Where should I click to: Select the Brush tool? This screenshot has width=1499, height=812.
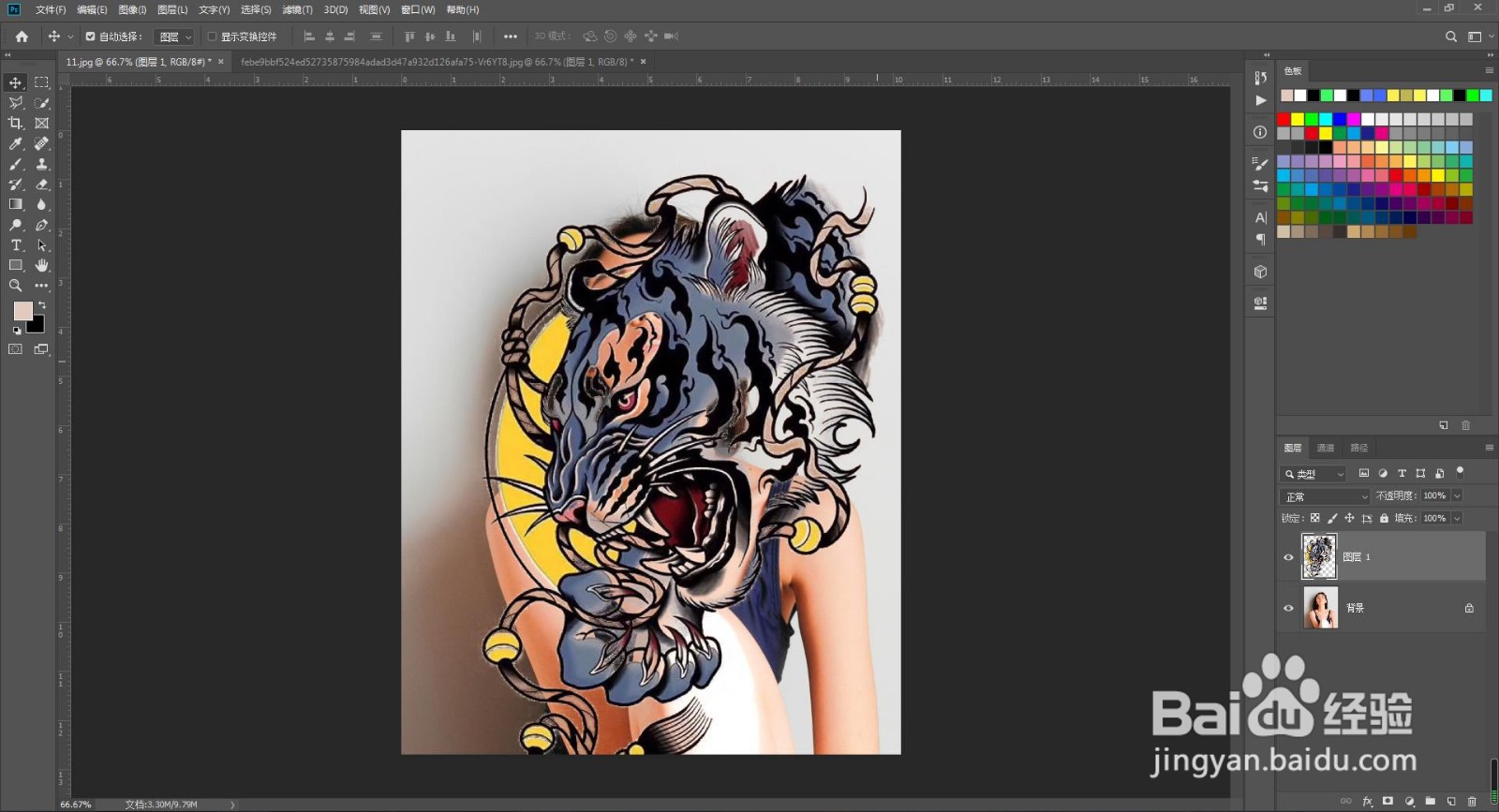[16, 164]
